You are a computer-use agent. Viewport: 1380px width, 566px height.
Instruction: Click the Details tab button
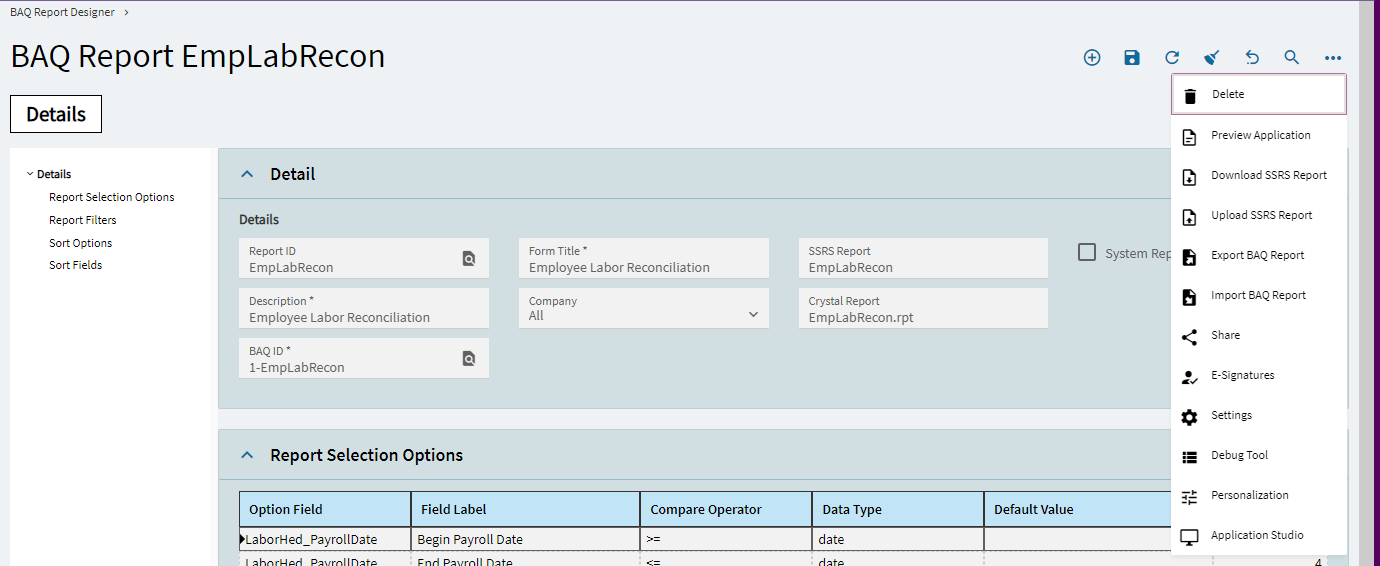tap(56, 114)
